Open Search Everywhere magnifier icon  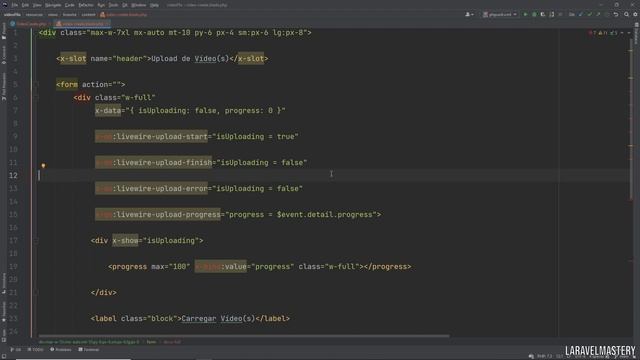627,15
